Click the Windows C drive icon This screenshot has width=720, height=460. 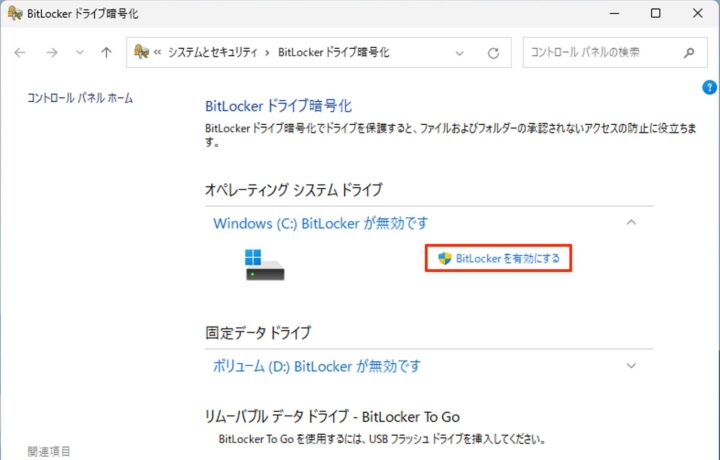point(264,264)
